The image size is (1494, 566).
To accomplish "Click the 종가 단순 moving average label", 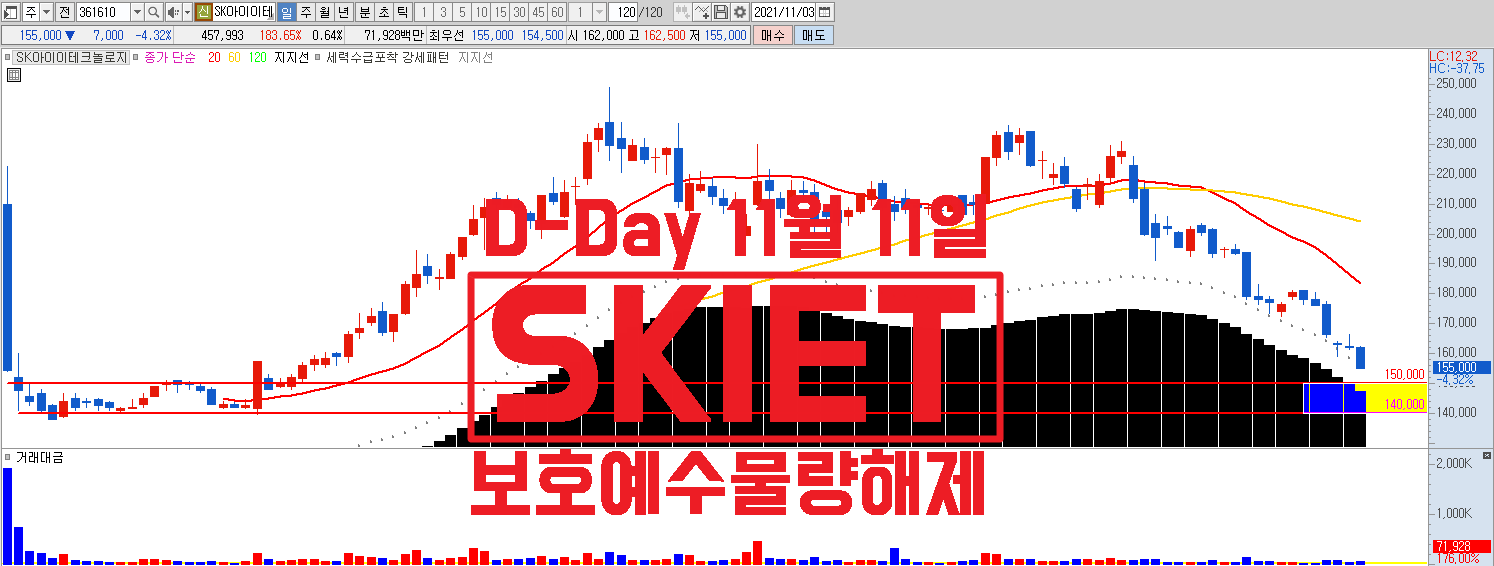I will coord(170,58).
